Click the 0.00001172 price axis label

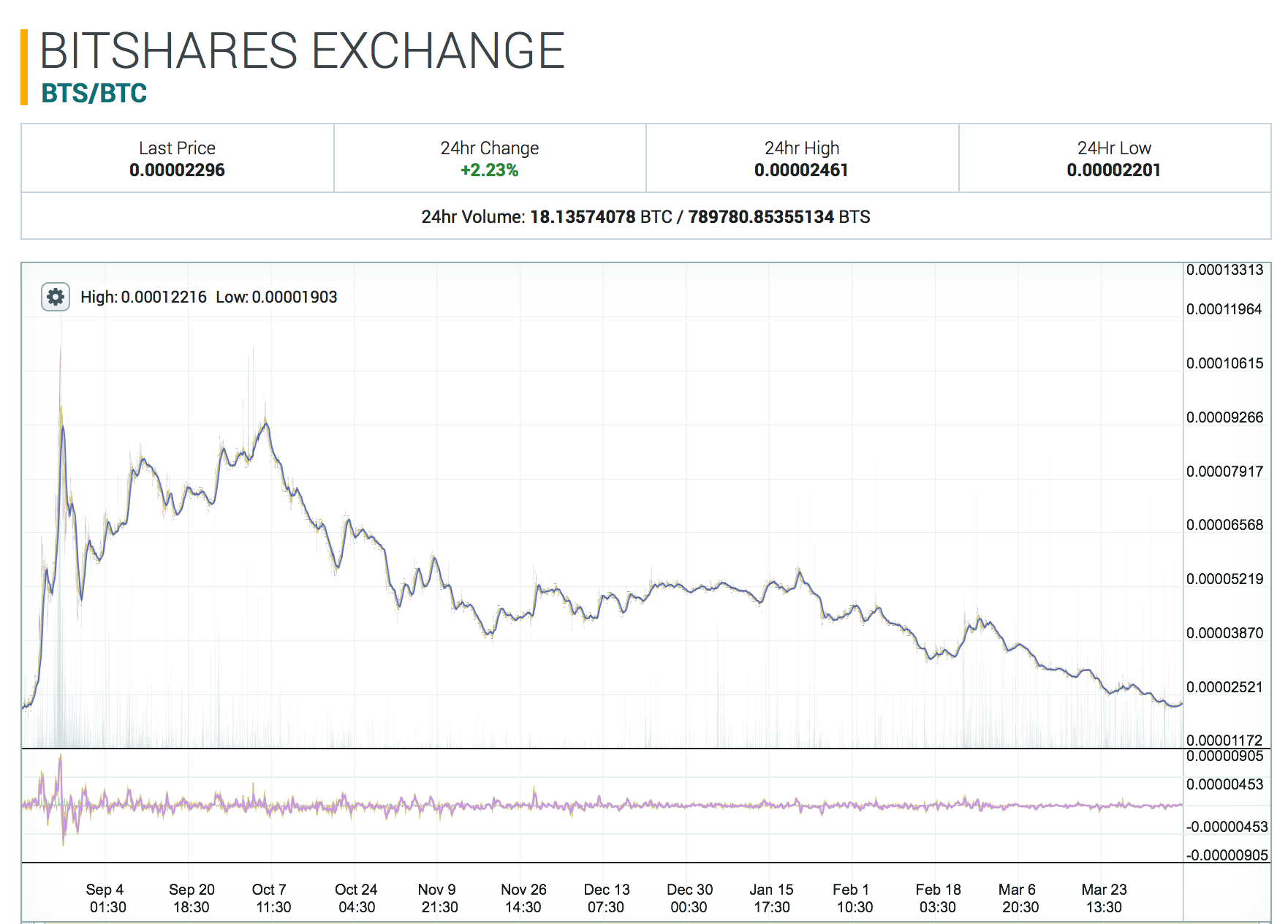coord(1225,741)
